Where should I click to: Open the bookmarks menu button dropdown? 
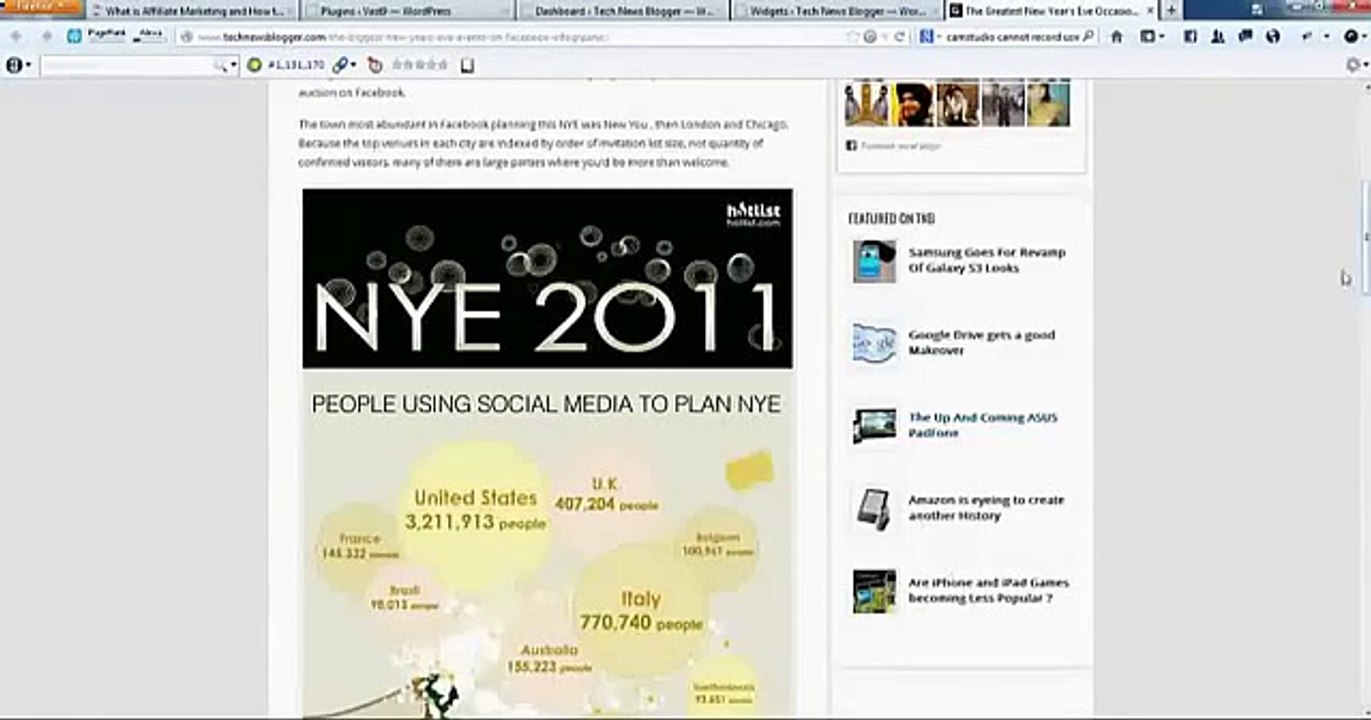tap(1153, 37)
